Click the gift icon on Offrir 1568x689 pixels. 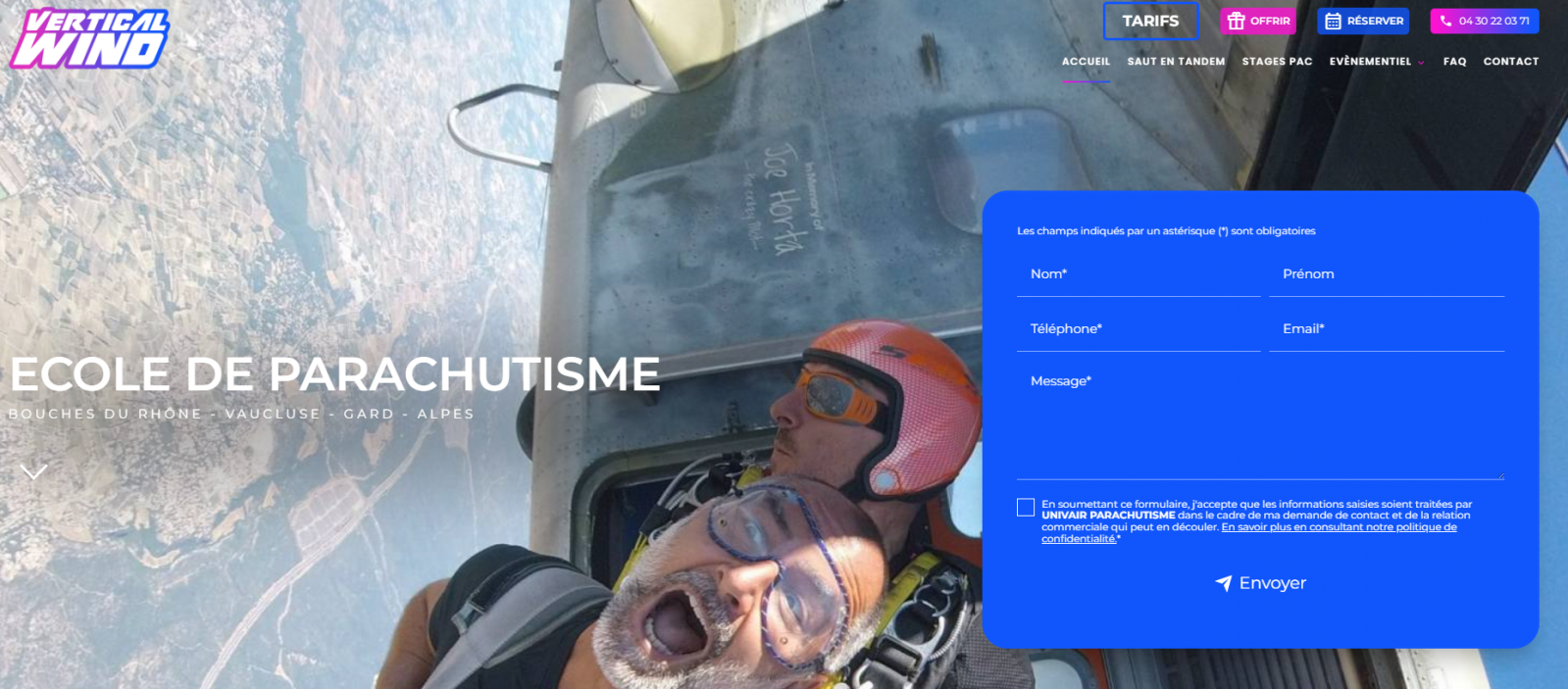point(1236,21)
